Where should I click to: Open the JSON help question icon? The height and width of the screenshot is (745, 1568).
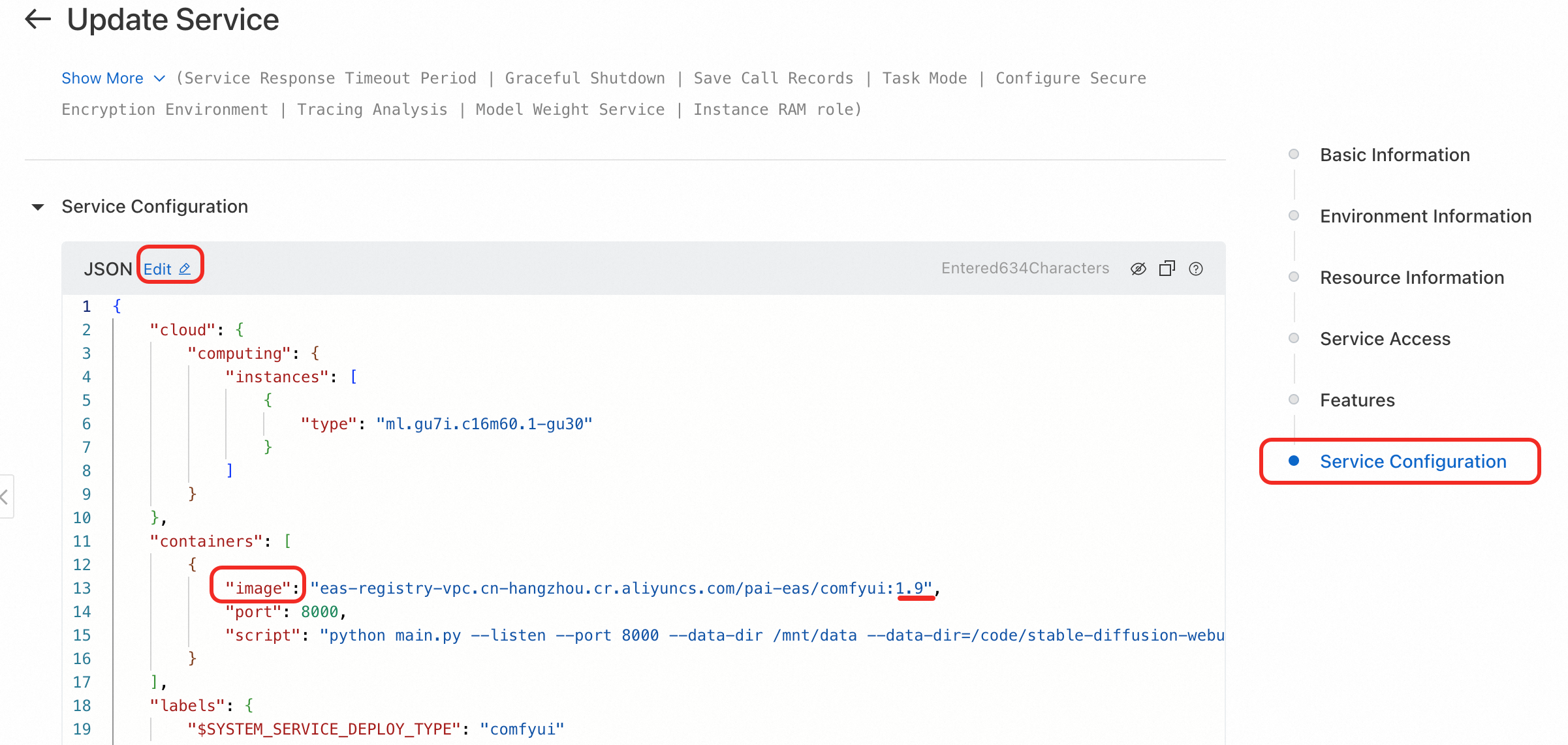(1195, 269)
